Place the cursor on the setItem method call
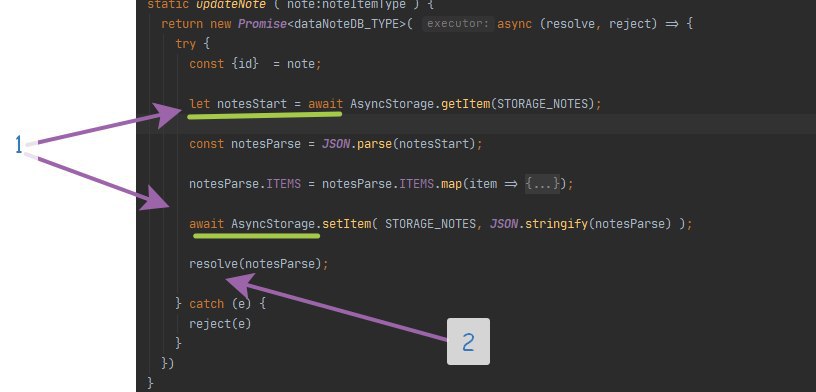Screen dimensions: 816x392 click(x=347, y=224)
